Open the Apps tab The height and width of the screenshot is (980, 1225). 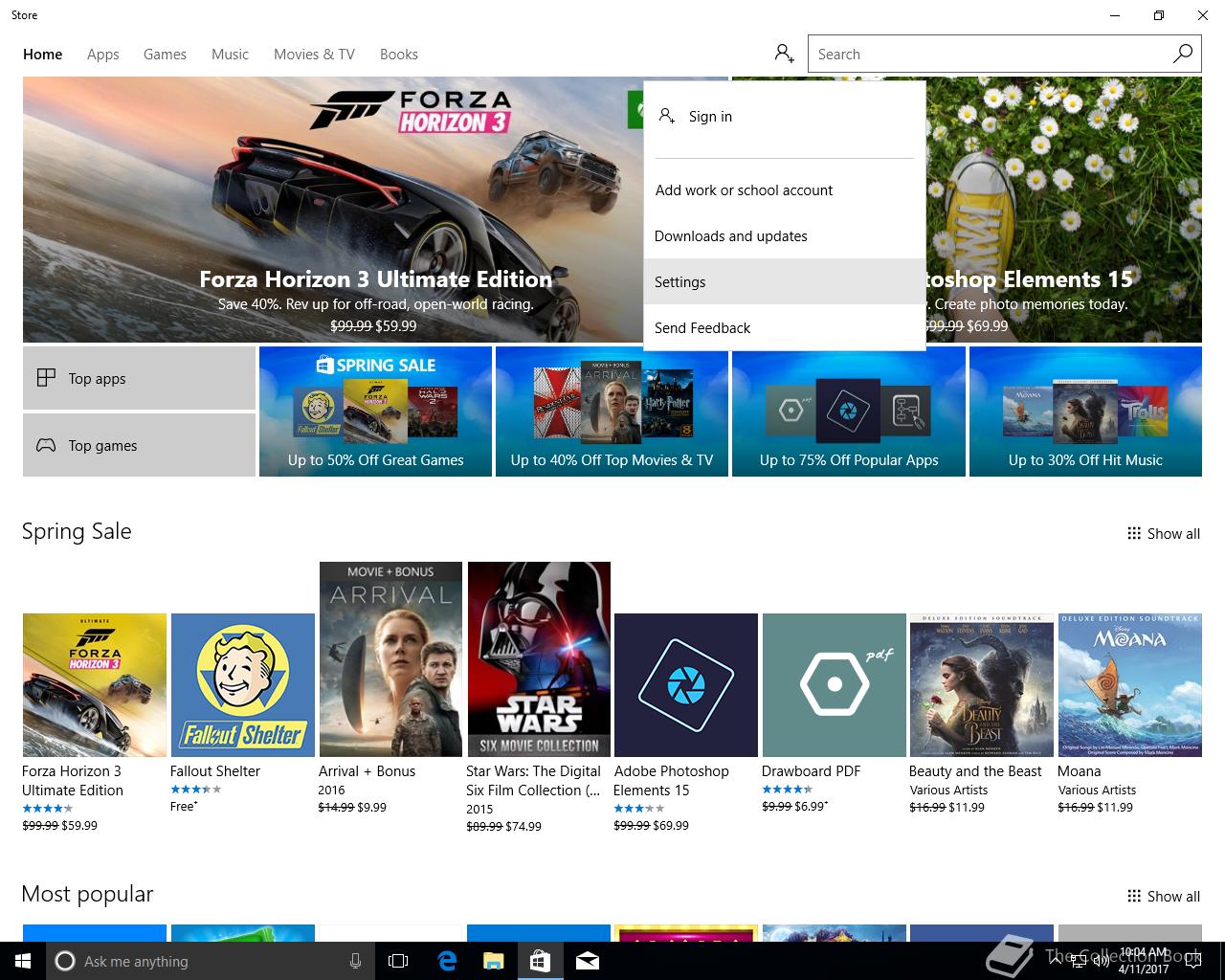103,55
